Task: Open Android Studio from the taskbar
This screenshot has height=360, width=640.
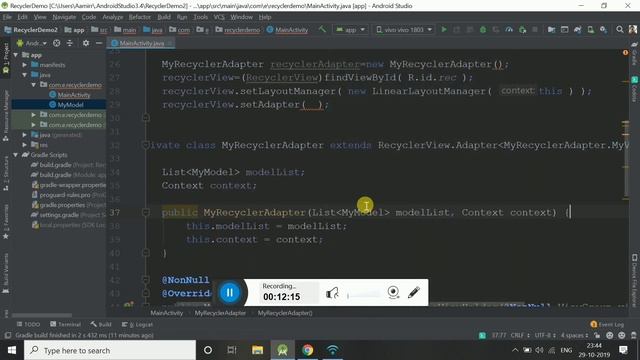Action: tap(282, 350)
